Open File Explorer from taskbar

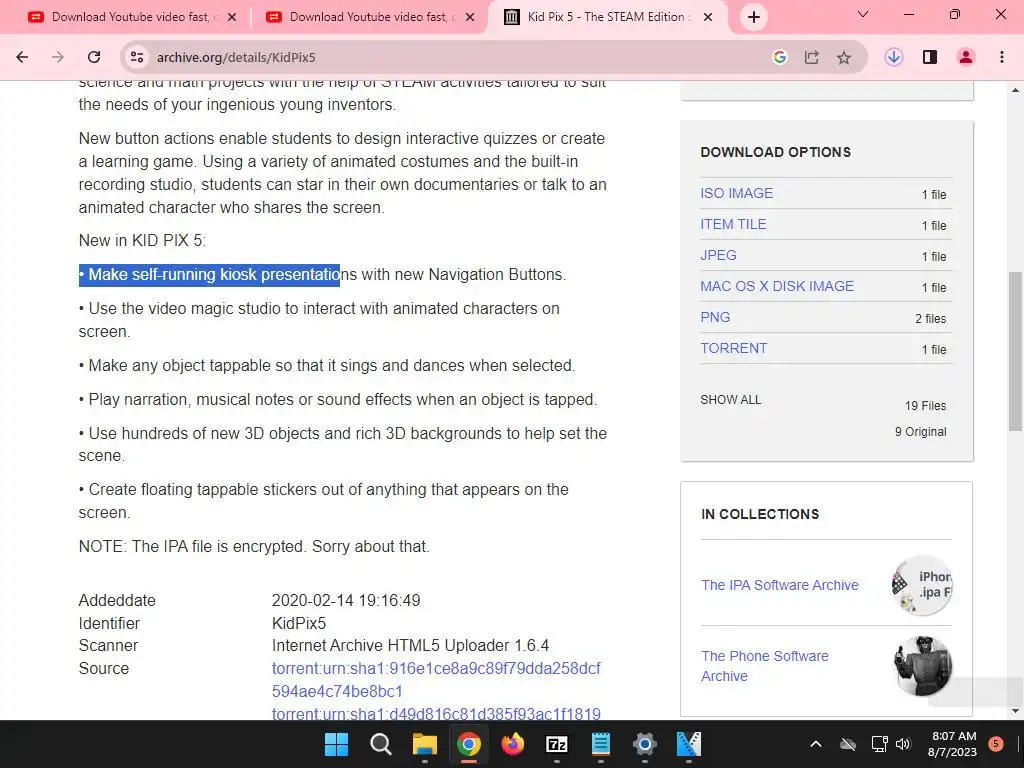pos(424,744)
